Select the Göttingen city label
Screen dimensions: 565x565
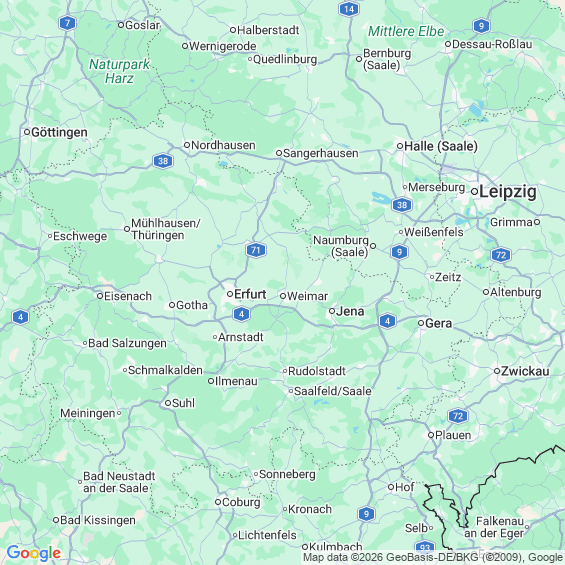pos(59,132)
